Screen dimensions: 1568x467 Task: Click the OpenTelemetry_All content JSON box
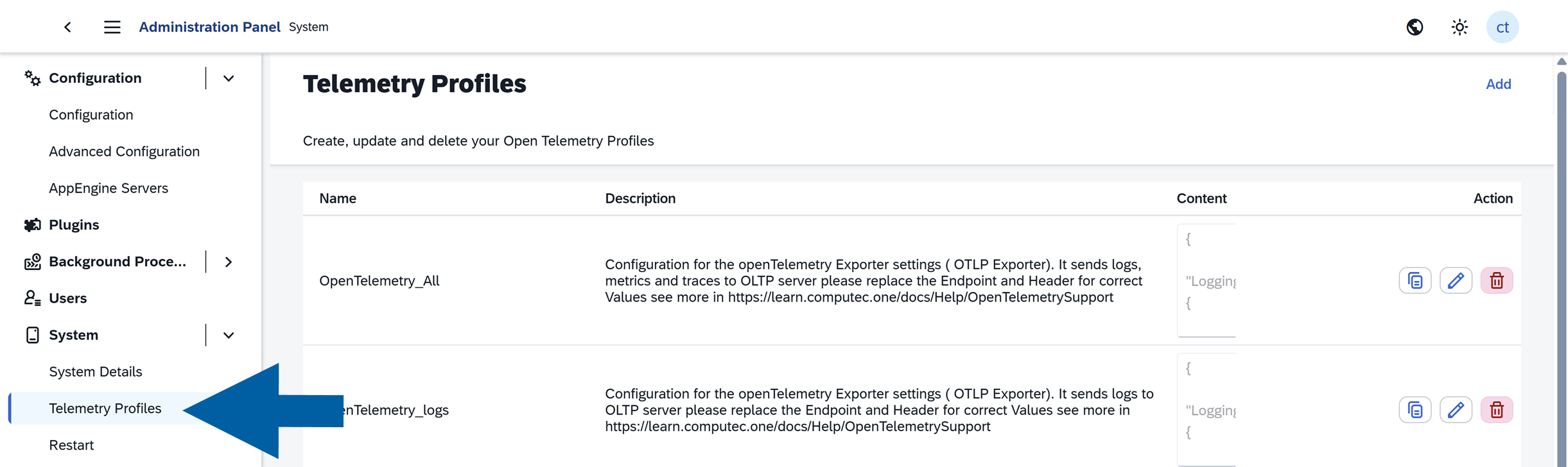(1206, 280)
